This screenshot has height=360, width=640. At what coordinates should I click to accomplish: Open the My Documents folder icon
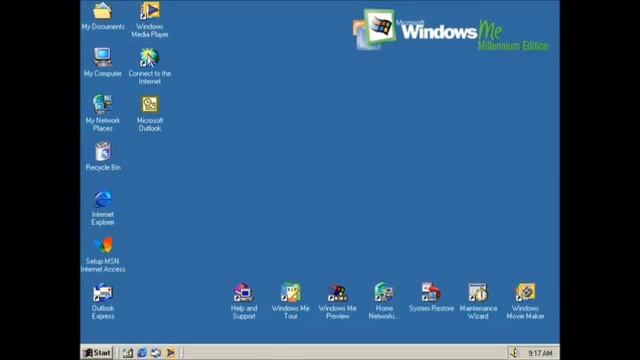pos(102,11)
